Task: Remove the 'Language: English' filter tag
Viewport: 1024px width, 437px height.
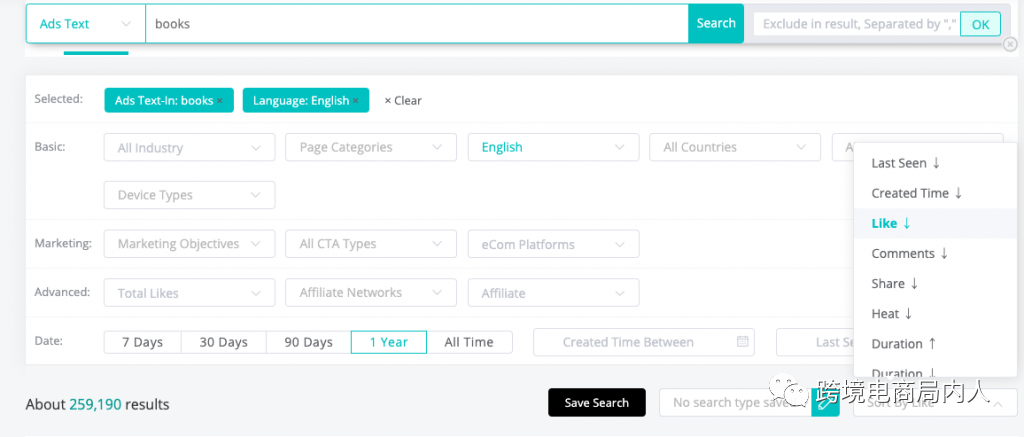Action: (x=356, y=100)
